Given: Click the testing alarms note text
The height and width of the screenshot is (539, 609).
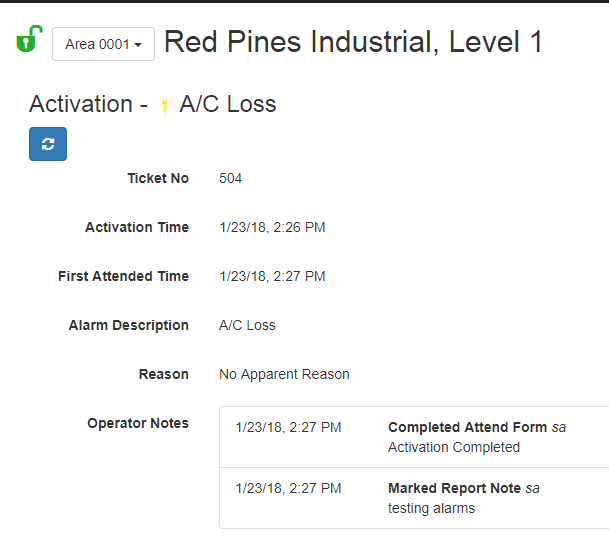Looking at the screenshot, I should point(431,508).
